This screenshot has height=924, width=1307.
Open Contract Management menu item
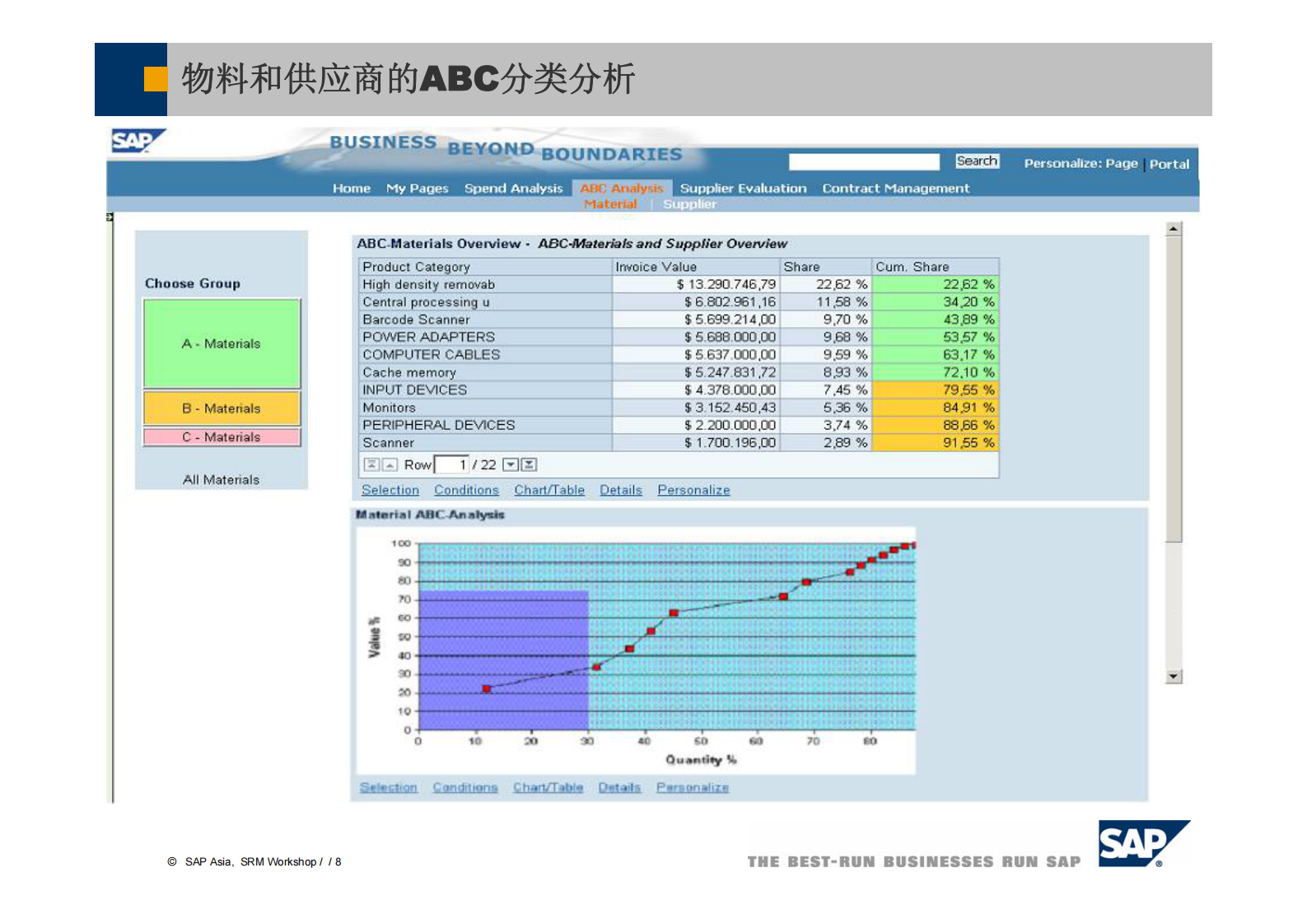895,189
